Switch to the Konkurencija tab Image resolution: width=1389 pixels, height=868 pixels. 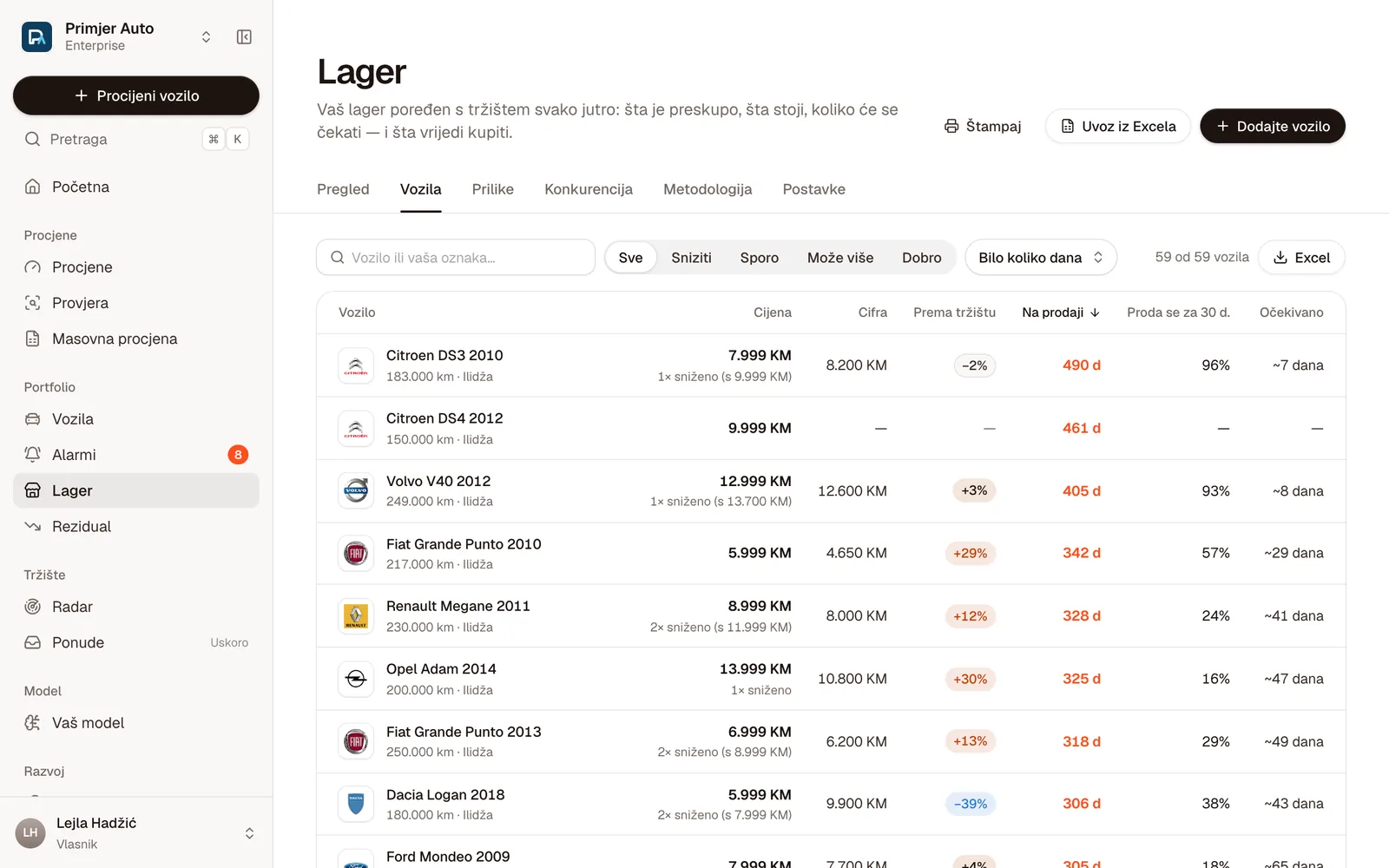point(589,189)
